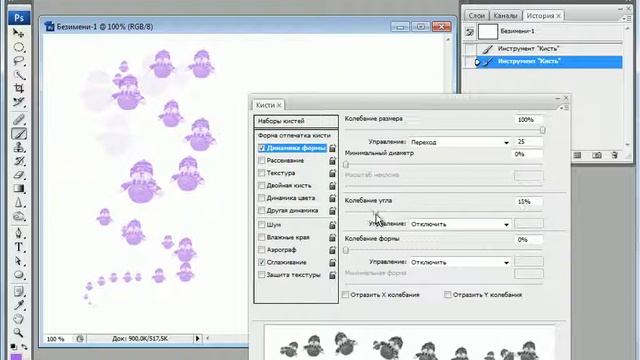640x360 pixels.
Task: Select the Hand tool
Action: 18,319
